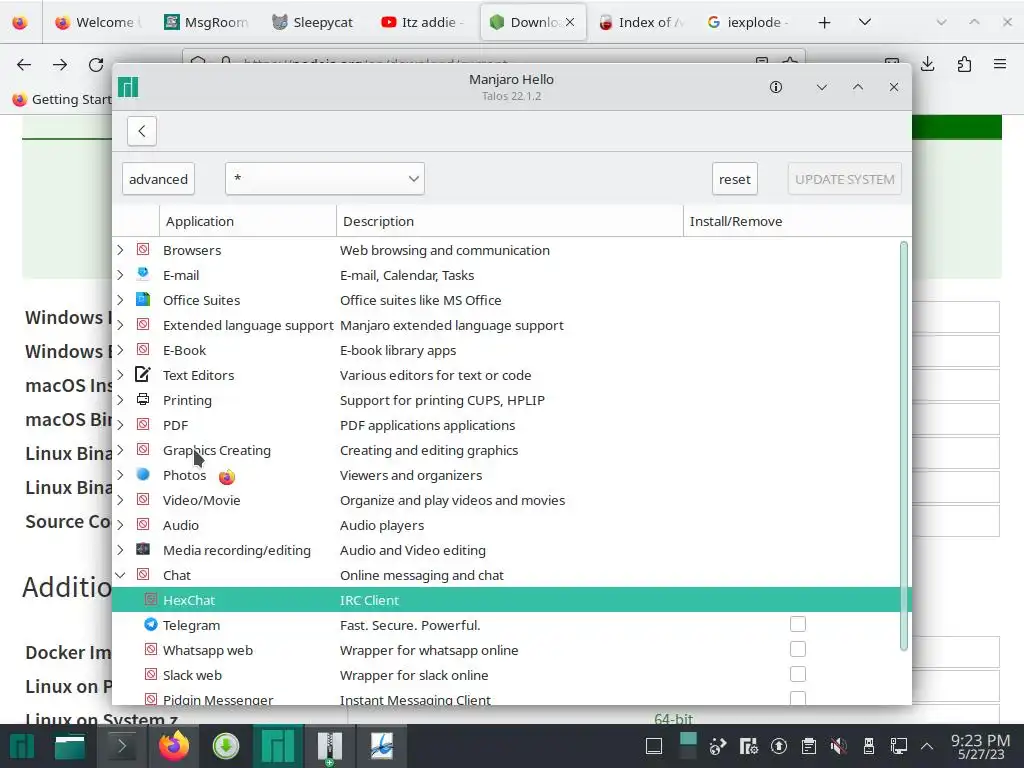This screenshot has width=1024, height=768.
Task: Click the Telegram app icon
Action: click(x=151, y=624)
